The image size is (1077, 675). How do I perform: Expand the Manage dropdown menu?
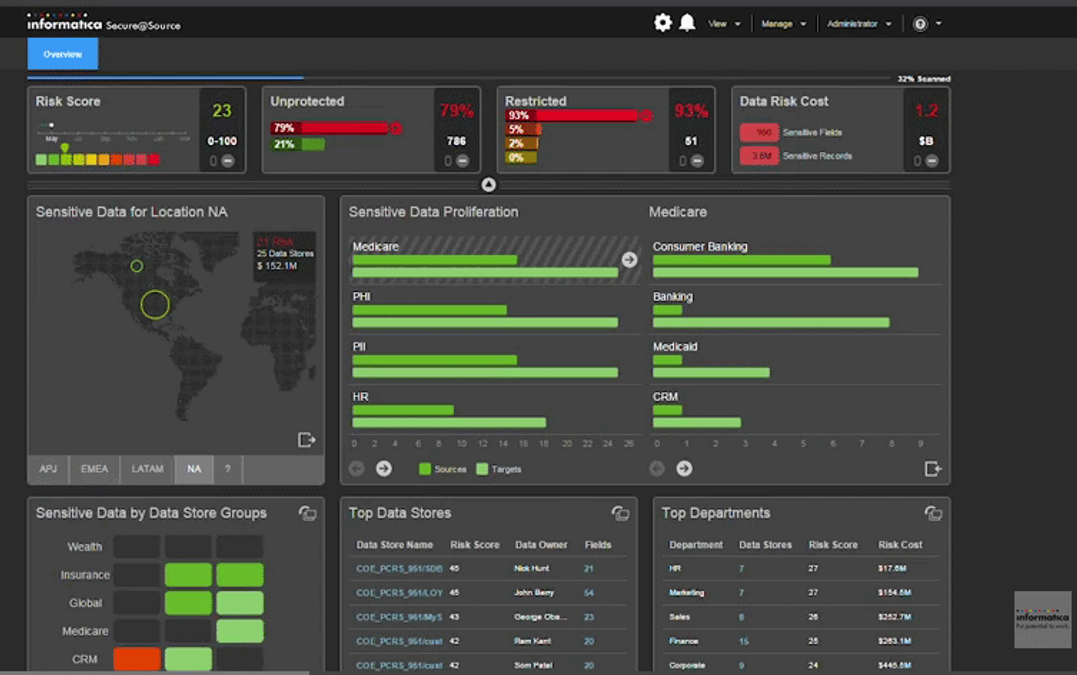point(783,24)
